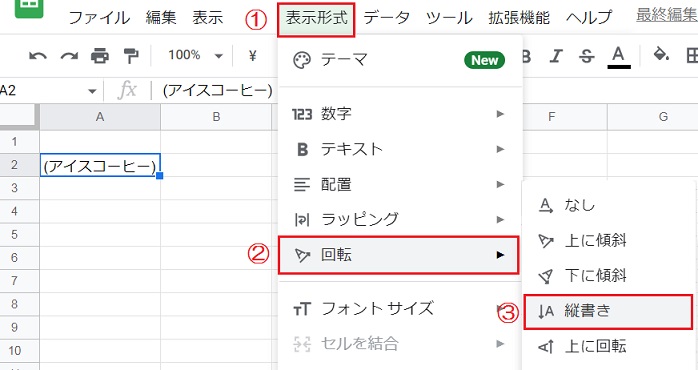
Task: Choose テーマ in the format menu
Action: (x=399, y=60)
